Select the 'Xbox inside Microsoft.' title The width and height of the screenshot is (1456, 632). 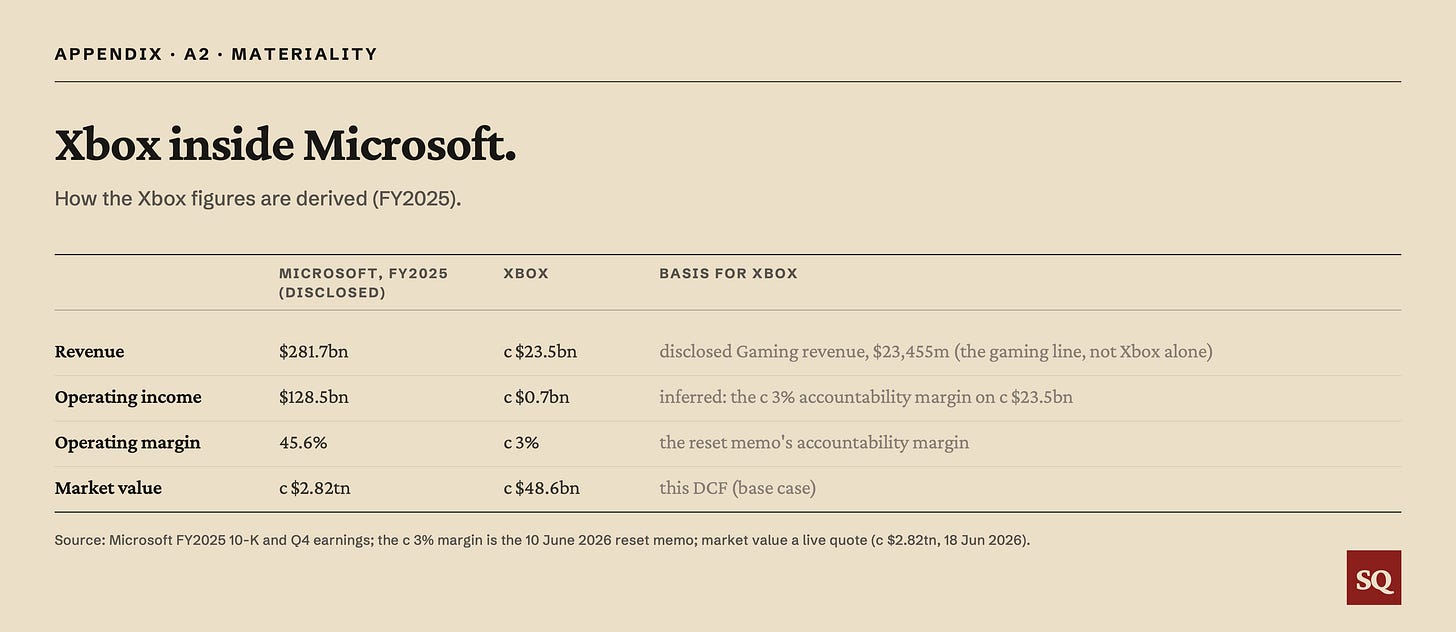pyautogui.click(x=285, y=146)
